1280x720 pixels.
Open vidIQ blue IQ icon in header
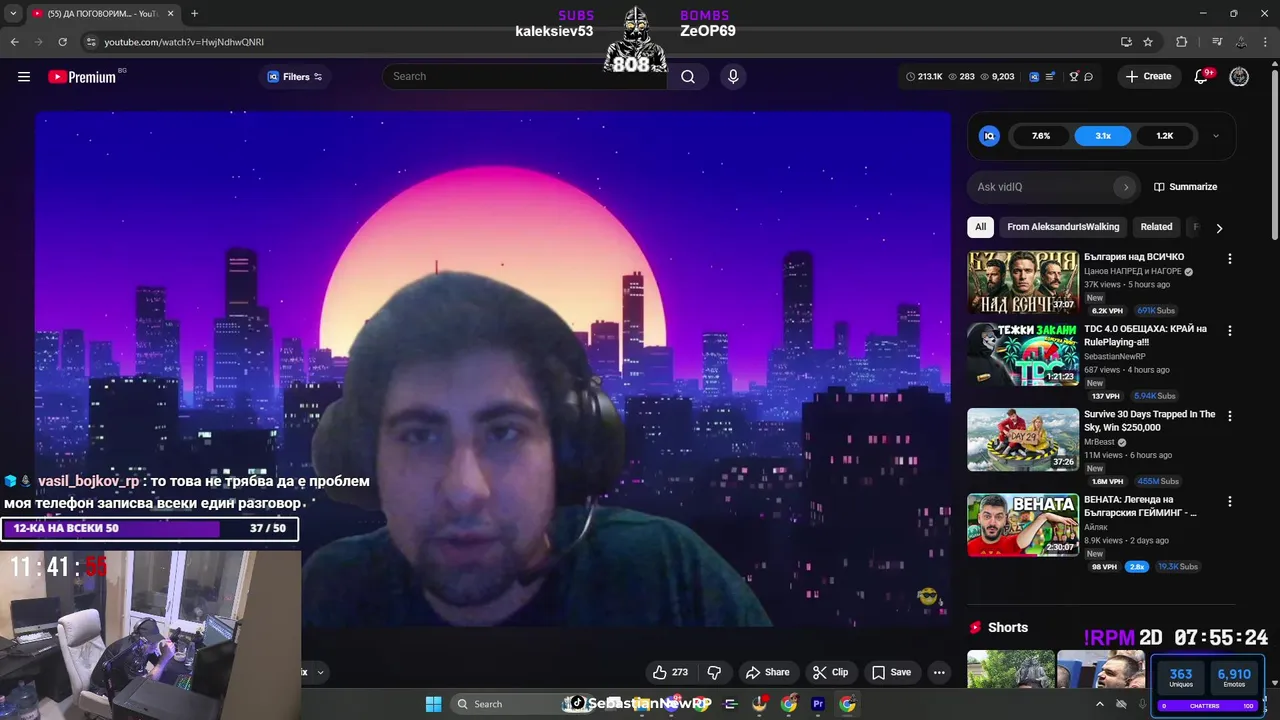coord(1035,77)
